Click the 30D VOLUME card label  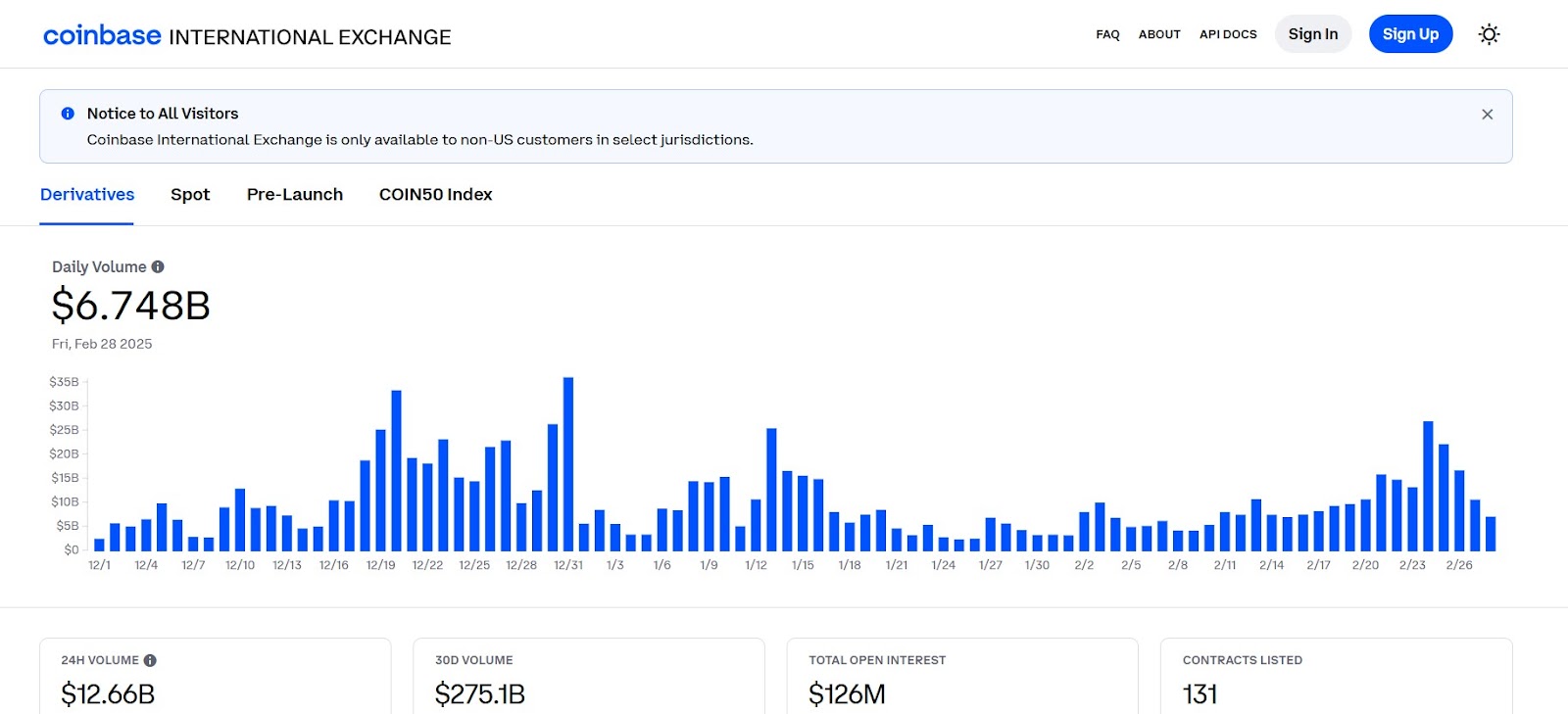474,661
